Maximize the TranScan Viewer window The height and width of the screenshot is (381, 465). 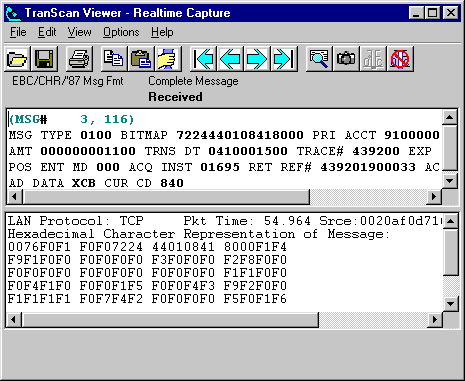432,13
